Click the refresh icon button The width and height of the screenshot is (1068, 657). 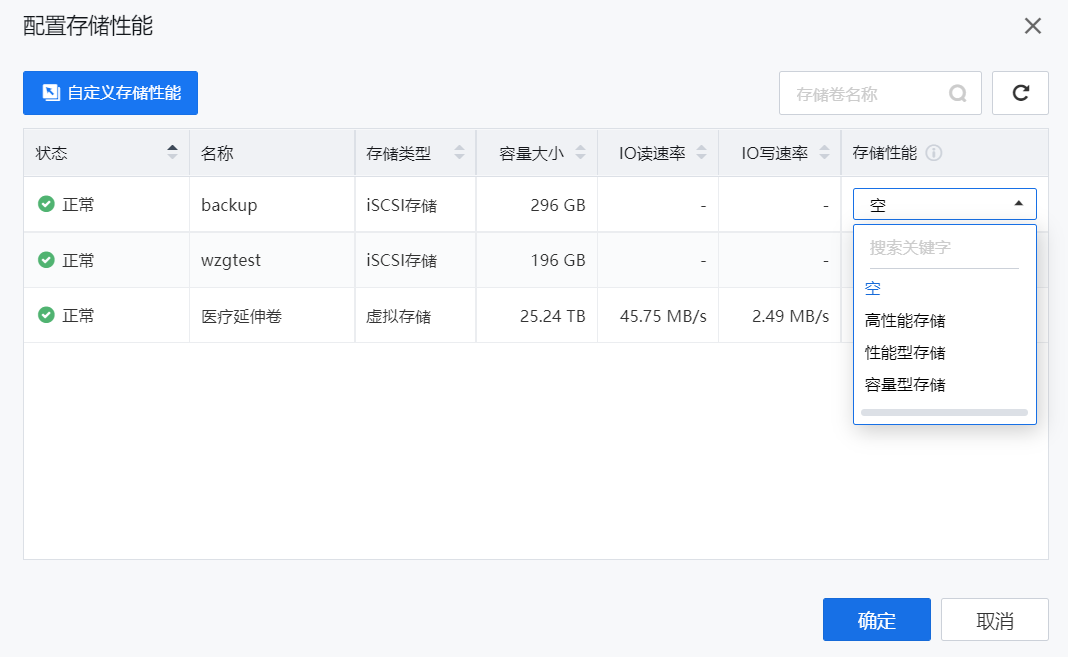click(x=1020, y=93)
